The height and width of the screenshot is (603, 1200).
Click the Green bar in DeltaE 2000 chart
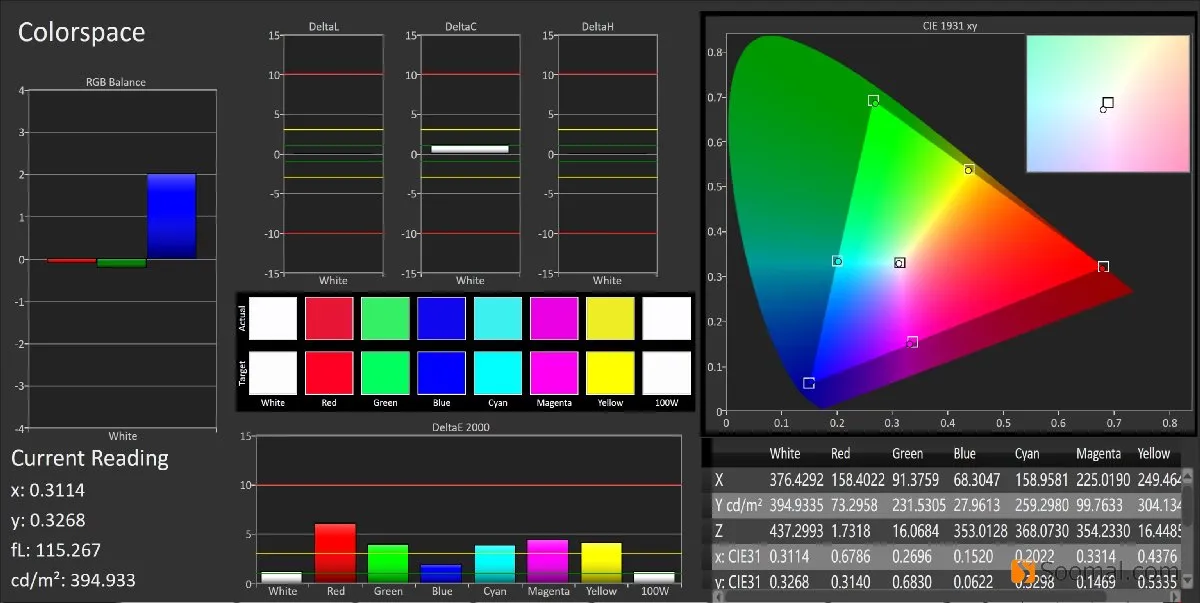(x=388, y=564)
